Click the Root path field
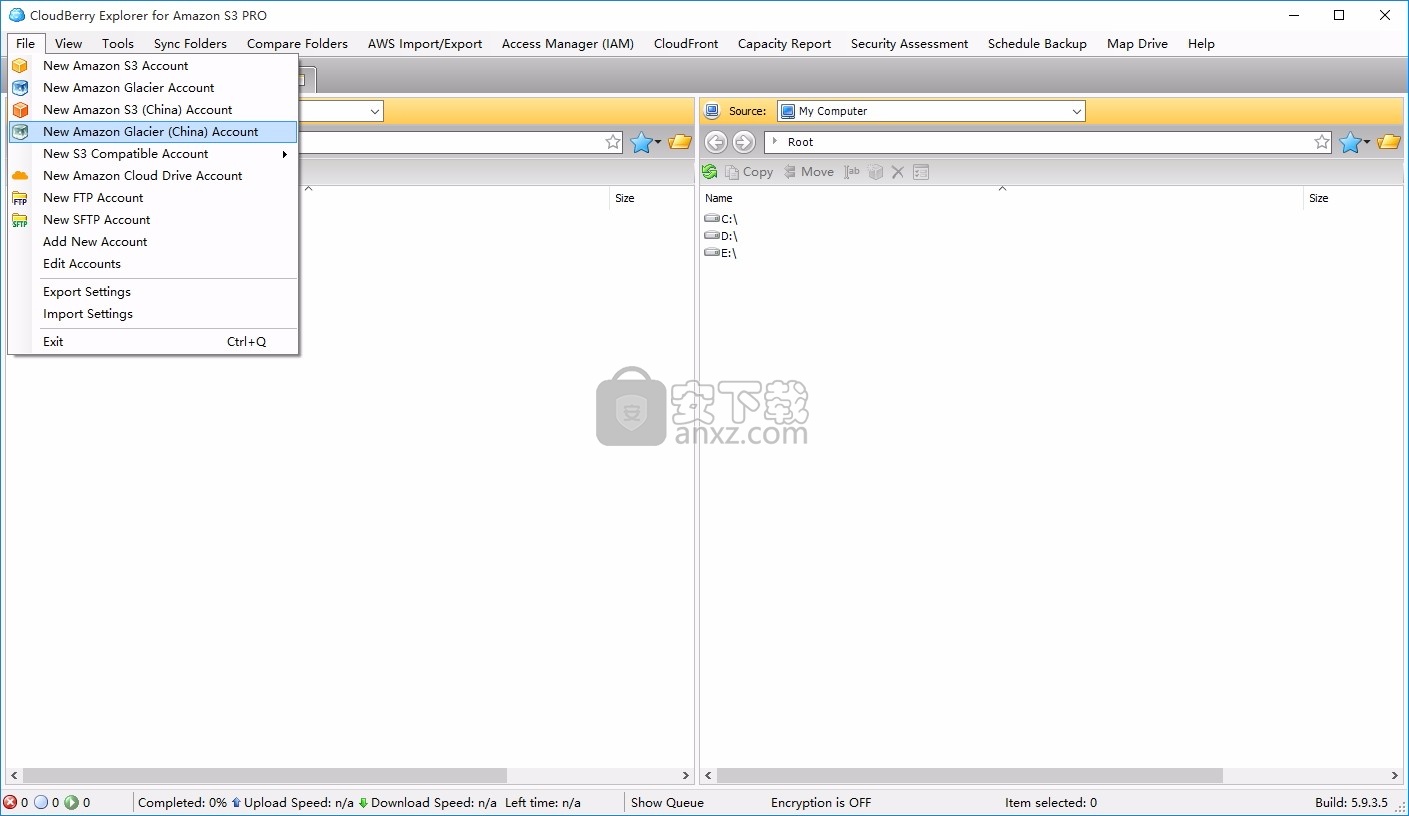 tap(1050, 142)
